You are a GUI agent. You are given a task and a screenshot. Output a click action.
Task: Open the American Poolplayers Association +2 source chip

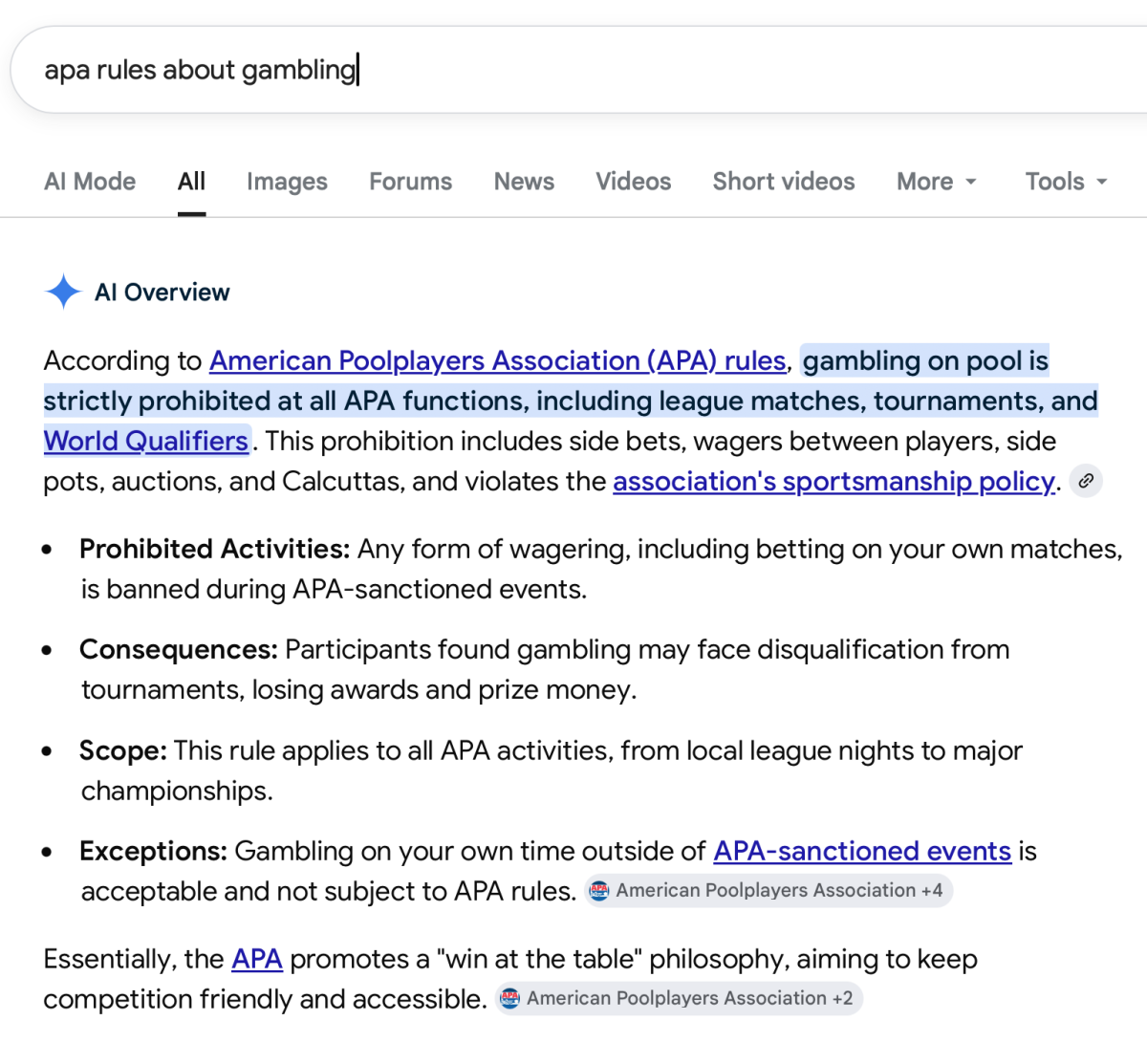679,999
